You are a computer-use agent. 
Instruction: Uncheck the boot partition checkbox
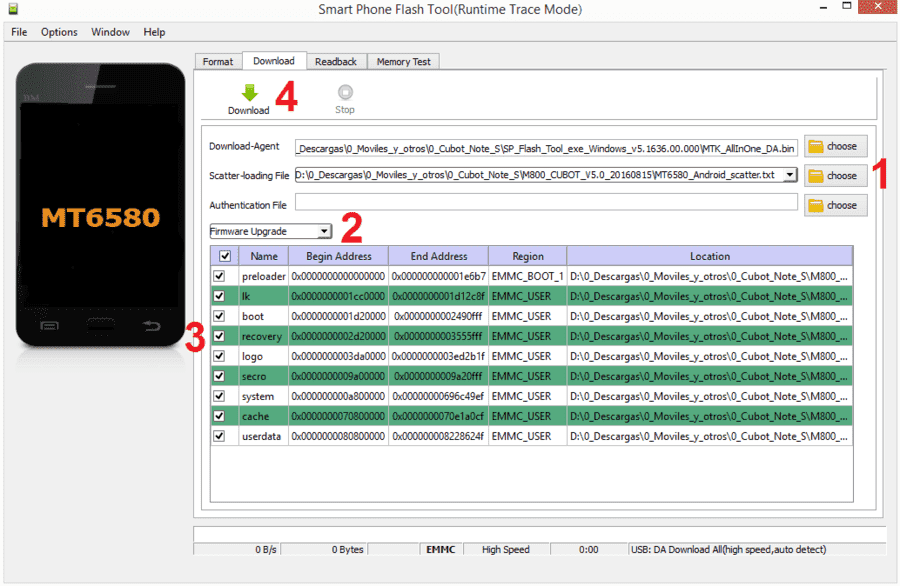tap(219, 316)
